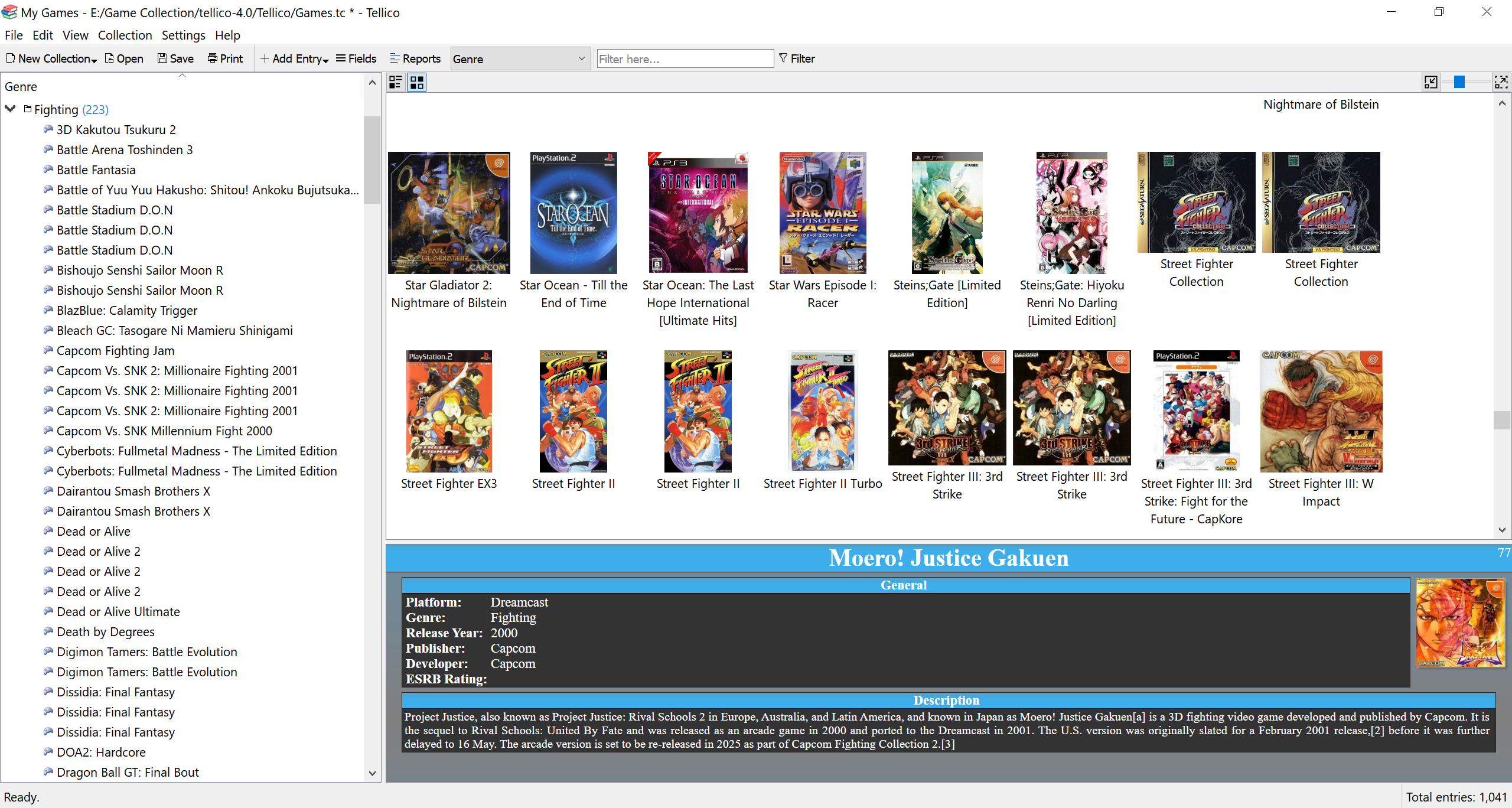This screenshot has height=808, width=1512.
Task: Select Bishoujo Senshi Sailor Moon R first entry icon
Action: pos(48,270)
